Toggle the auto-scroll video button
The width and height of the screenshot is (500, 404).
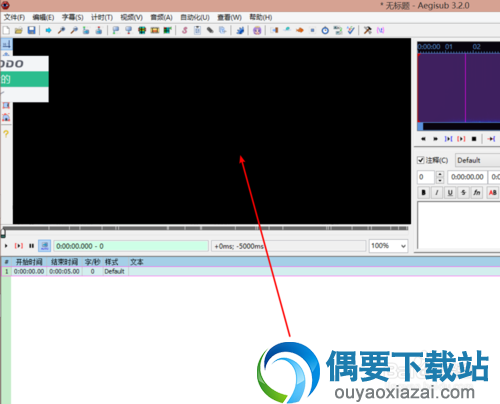44,246
